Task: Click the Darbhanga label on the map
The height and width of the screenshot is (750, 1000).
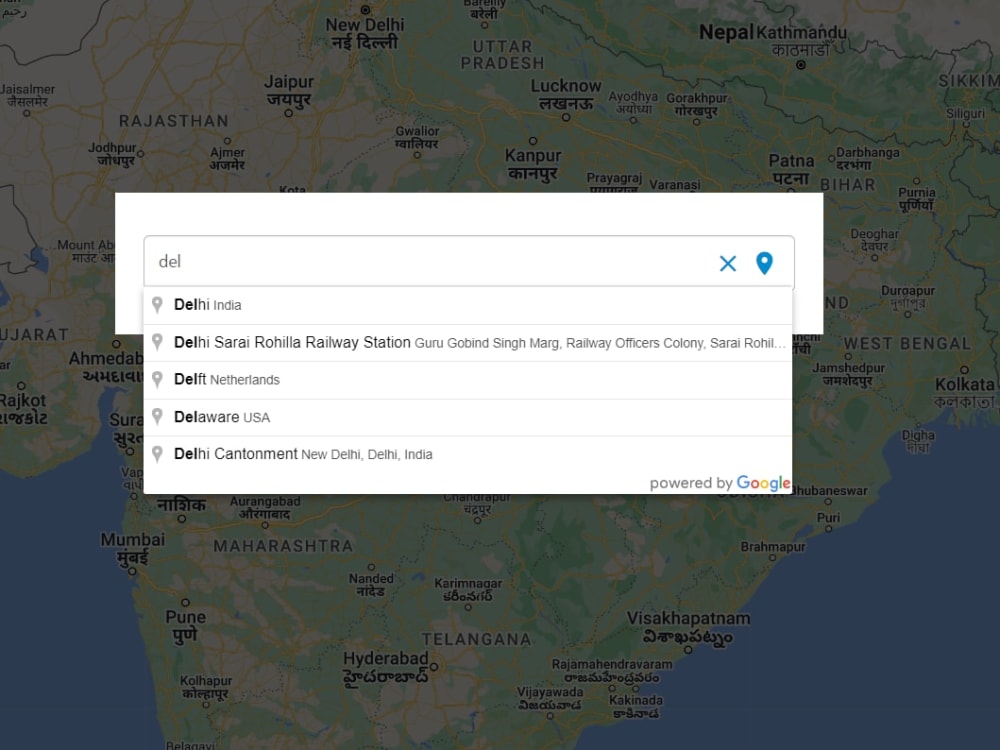Action: (868, 158)
